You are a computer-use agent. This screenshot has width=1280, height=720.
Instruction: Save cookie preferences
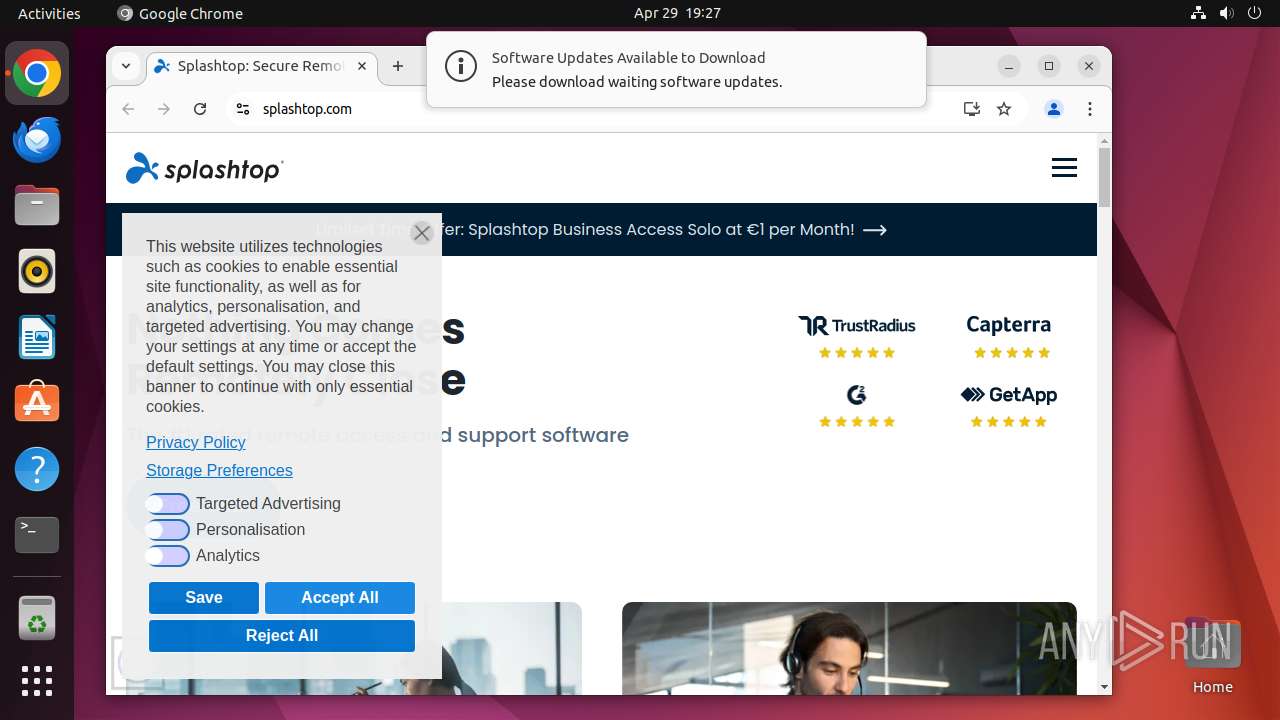[x=204, y=598]
